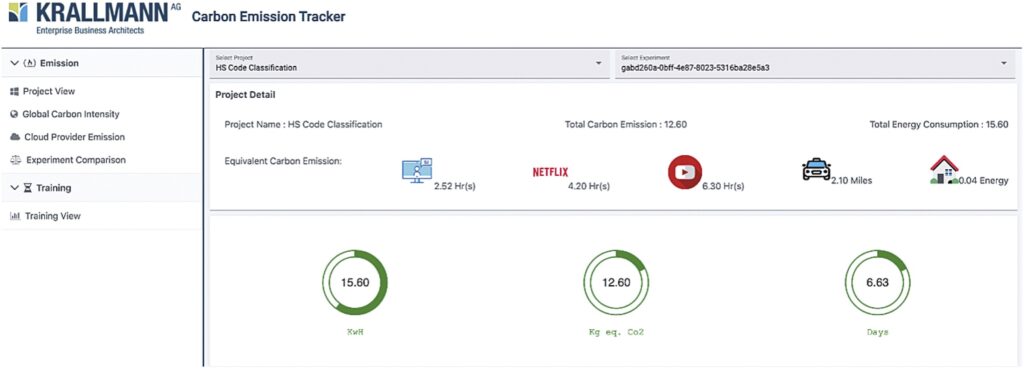Click the Experiment Comparison scales icon
The image size is (1024, 372).
click(15, 160)
